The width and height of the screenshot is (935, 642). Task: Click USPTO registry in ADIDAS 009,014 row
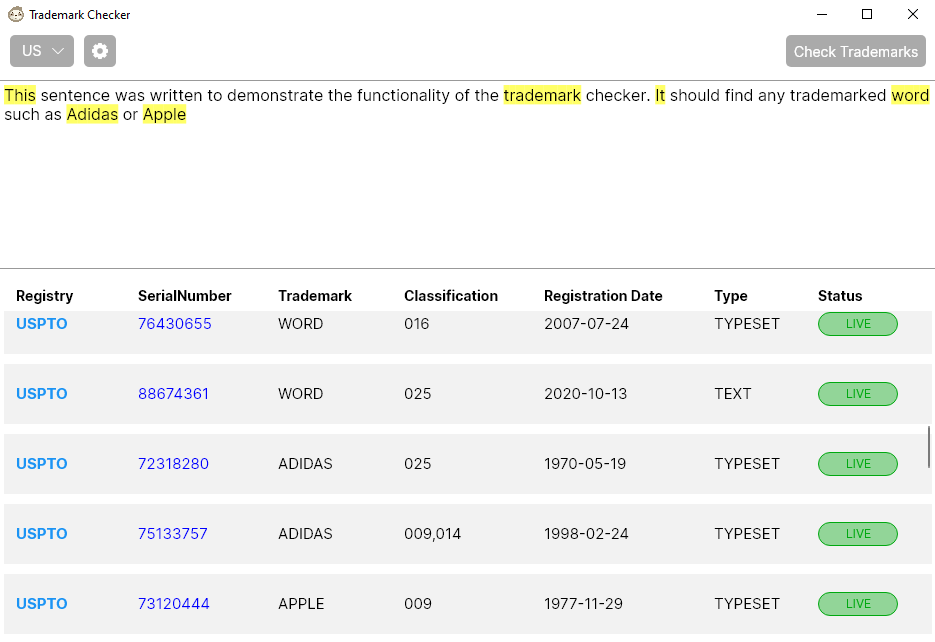click(42, 534)
